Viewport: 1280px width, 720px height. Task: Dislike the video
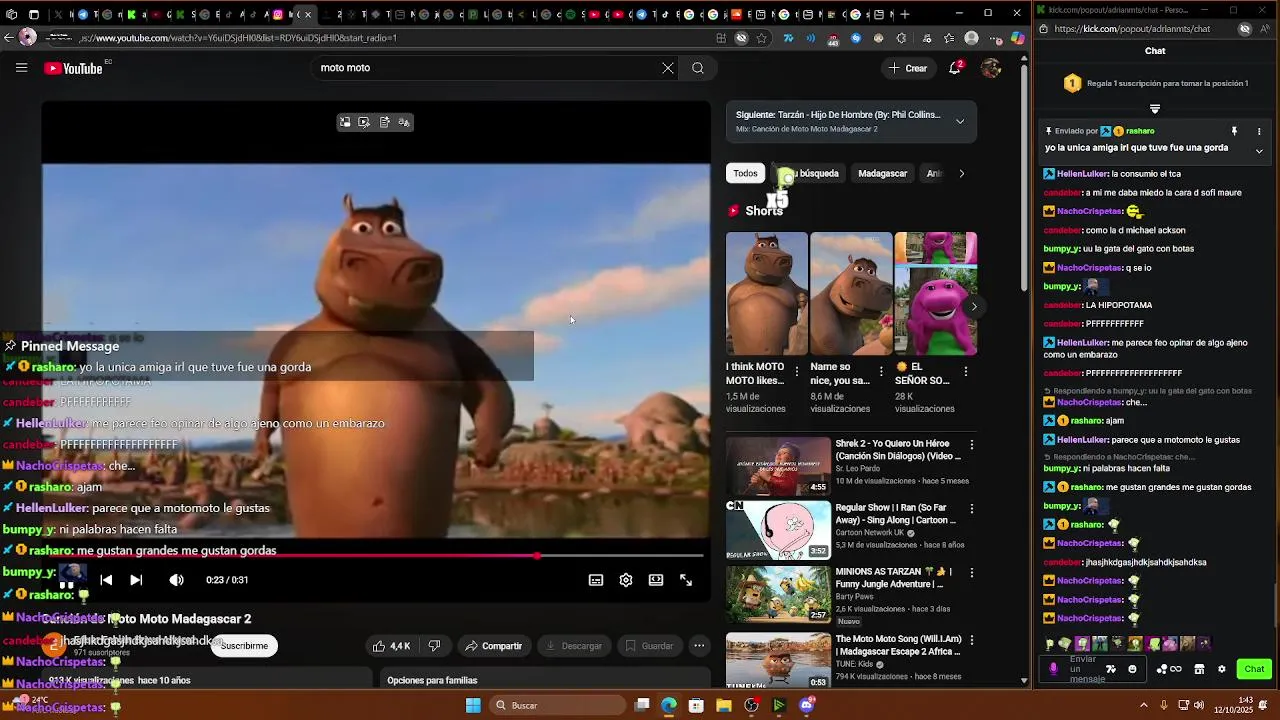[434, 646]
